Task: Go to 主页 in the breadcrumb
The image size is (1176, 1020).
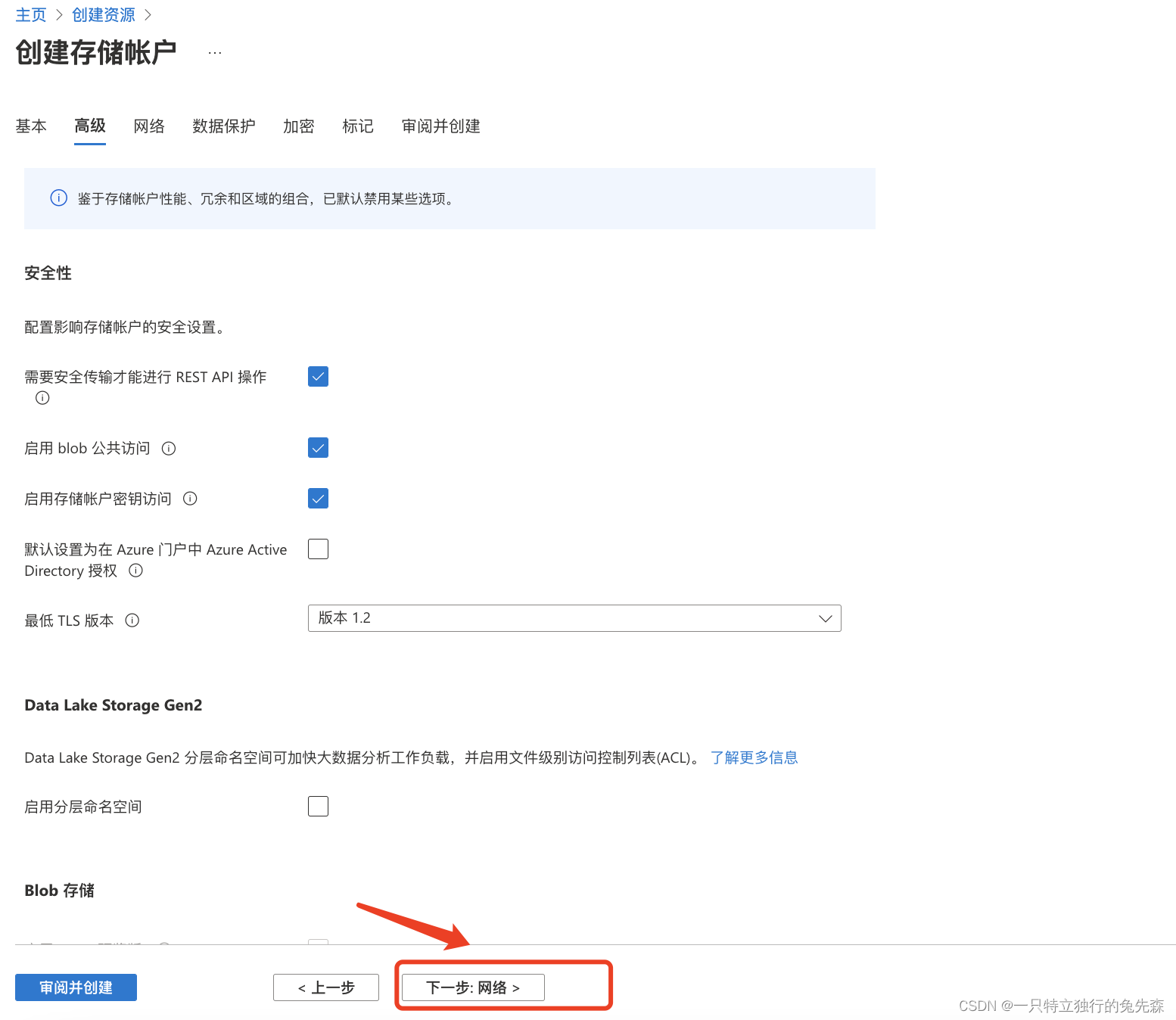Action: (x=31, y=15)
